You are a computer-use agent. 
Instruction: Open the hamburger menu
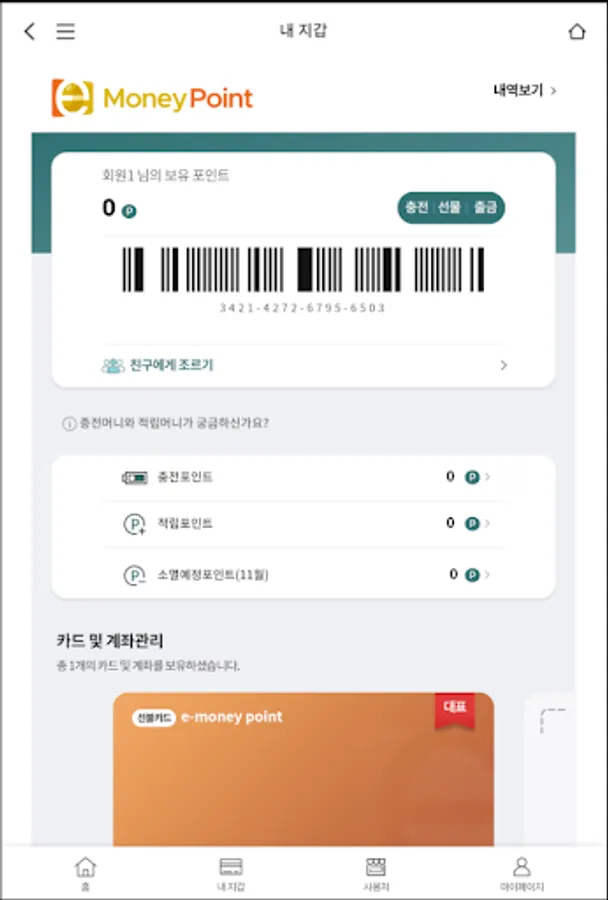[x=65, y=31]
